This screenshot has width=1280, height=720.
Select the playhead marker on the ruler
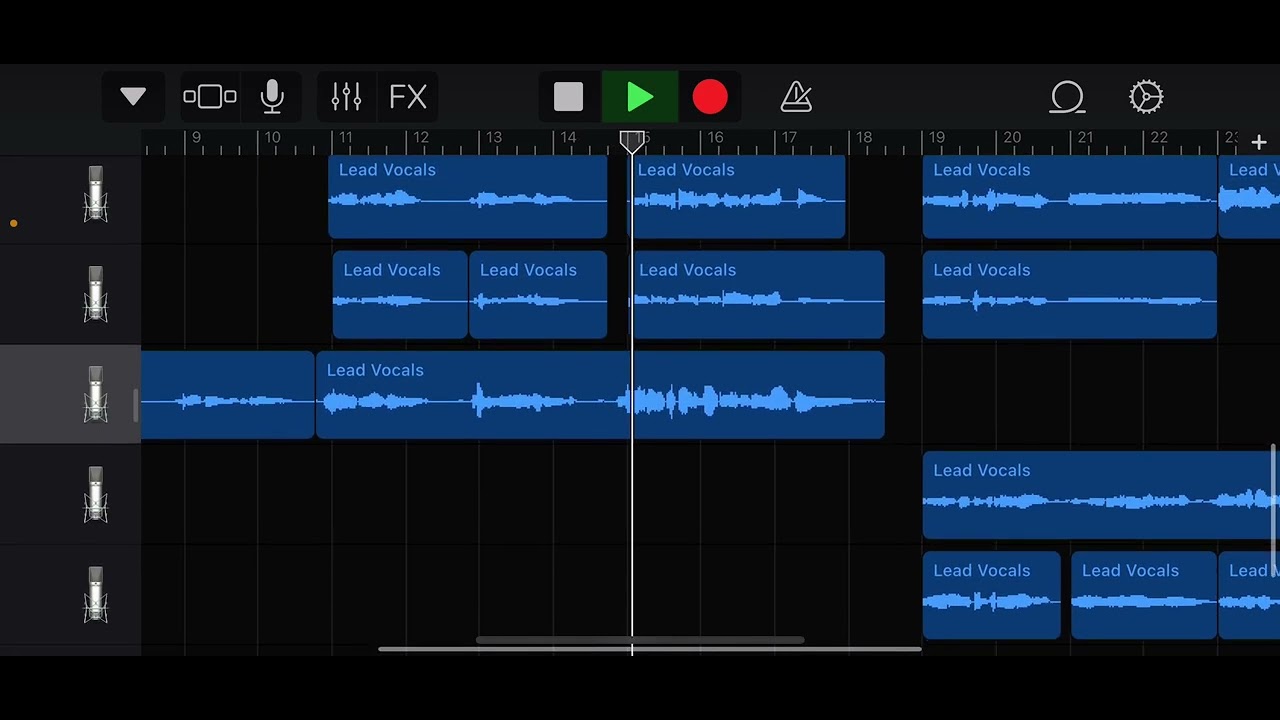pos(631,141)
